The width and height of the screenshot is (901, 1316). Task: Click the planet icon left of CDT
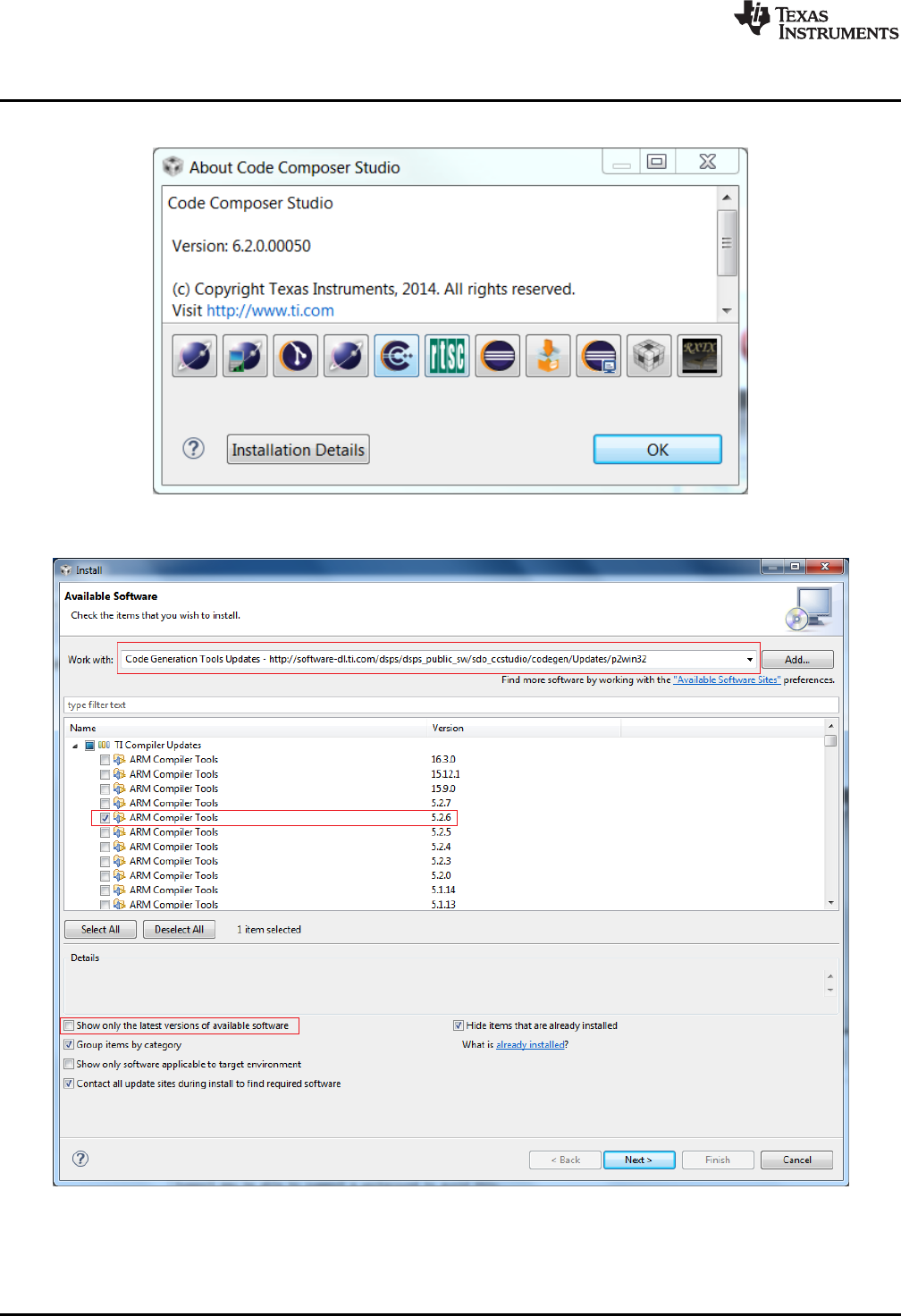coord(346,356)
